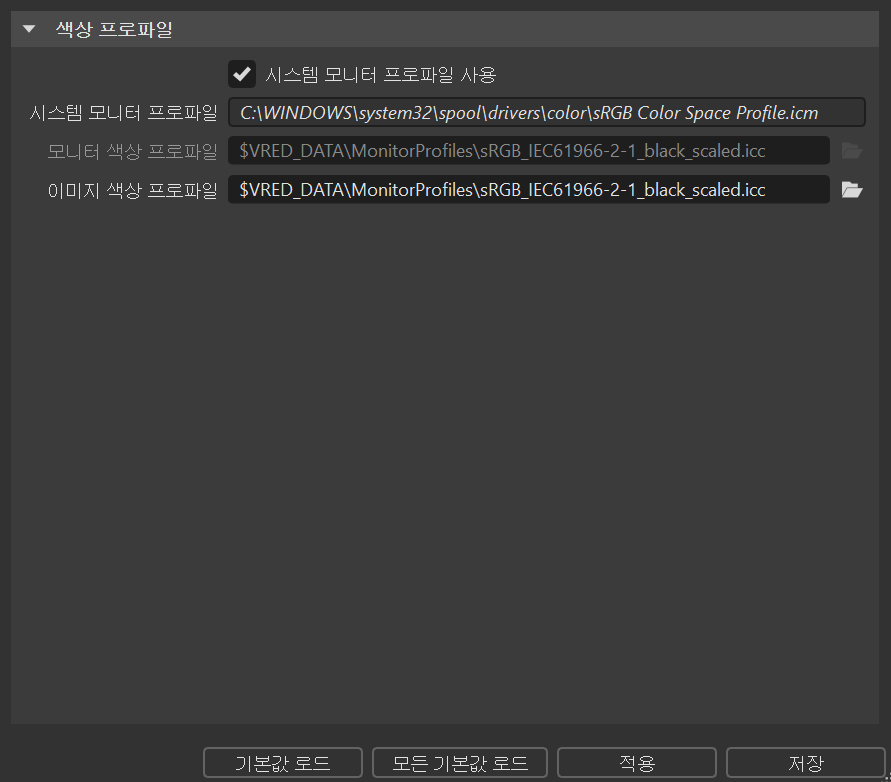Save preferences with 저장 button
This screenshot has width=891, height=782.
point(806,763)
